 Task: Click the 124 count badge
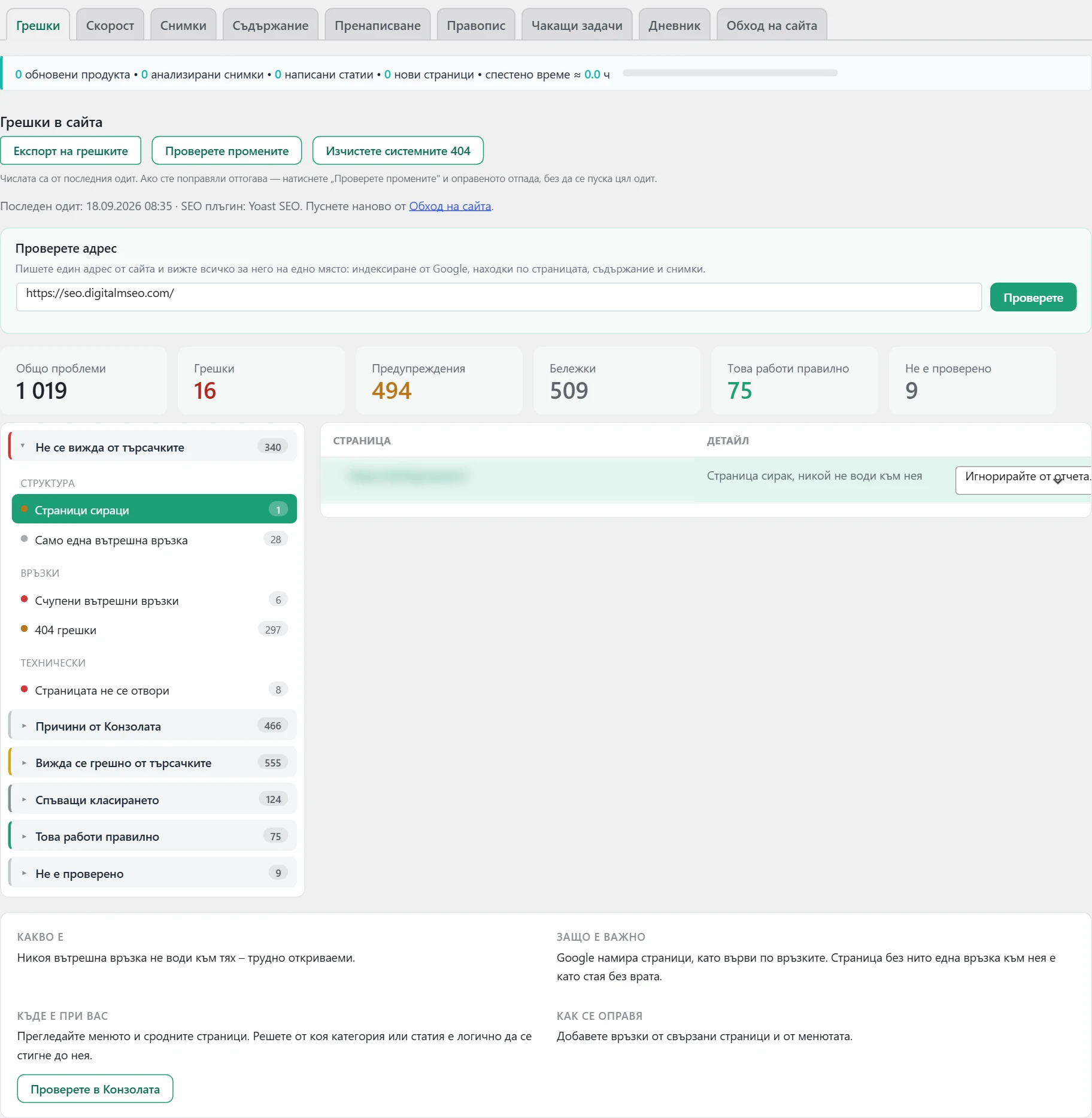274,799
